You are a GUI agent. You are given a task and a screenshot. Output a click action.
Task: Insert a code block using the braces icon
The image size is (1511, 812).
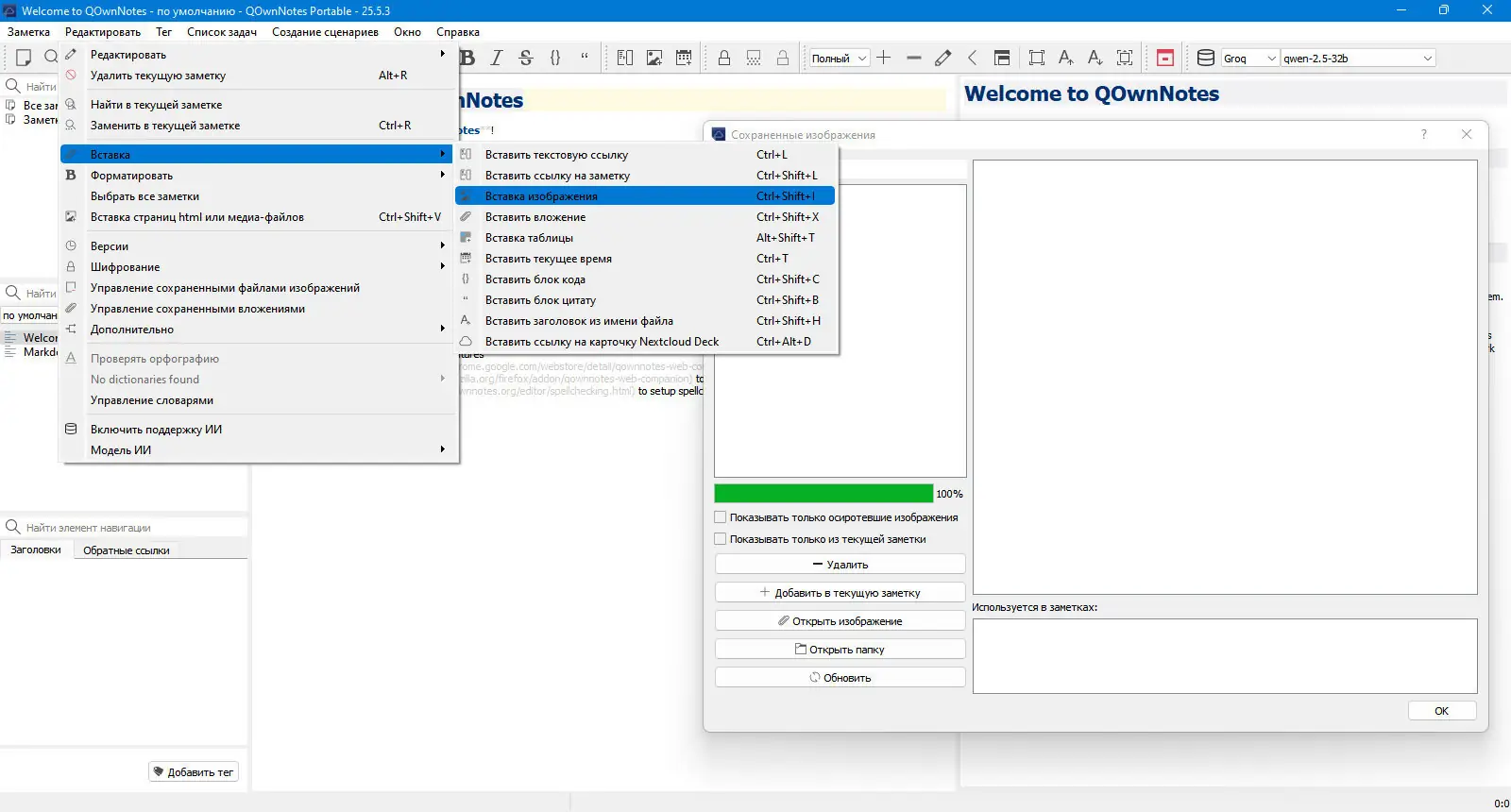pyautogui.click(x=555, y=58)
